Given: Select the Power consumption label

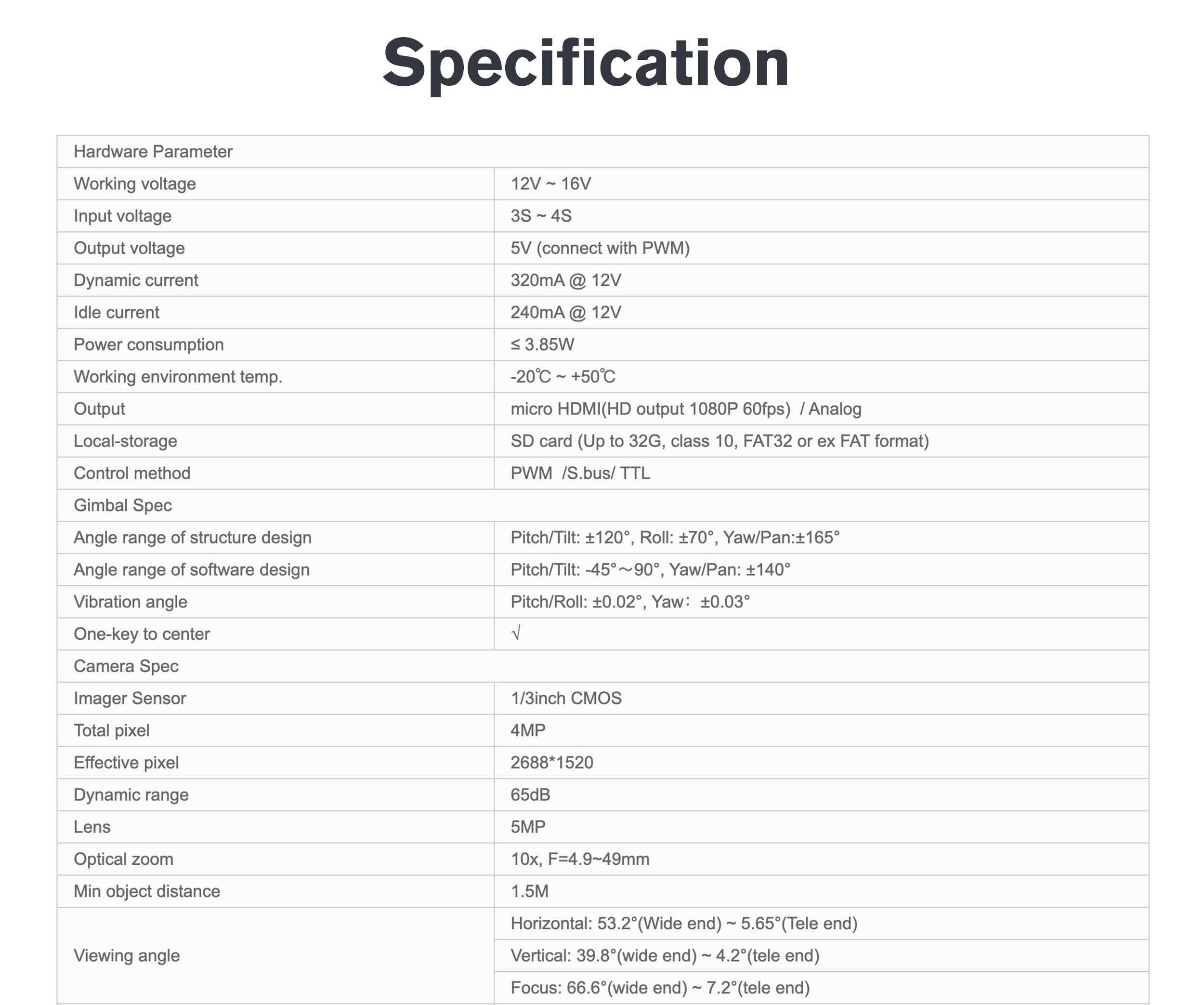Looking at the screenshot, I should point(148,344).
